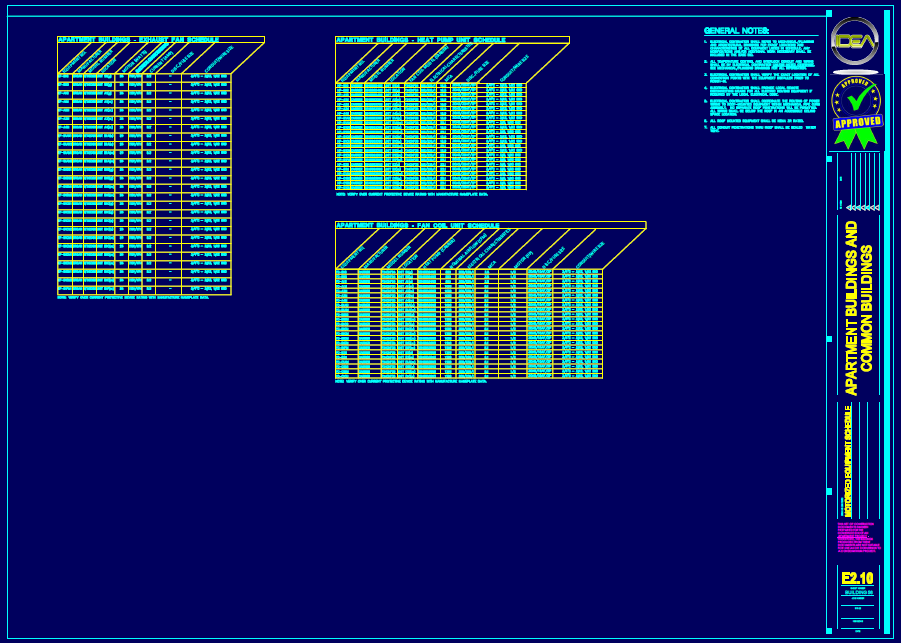Click the magenta disclaimer text block
Viewport: 901px width, 643px height.
(x=858, y=539)
